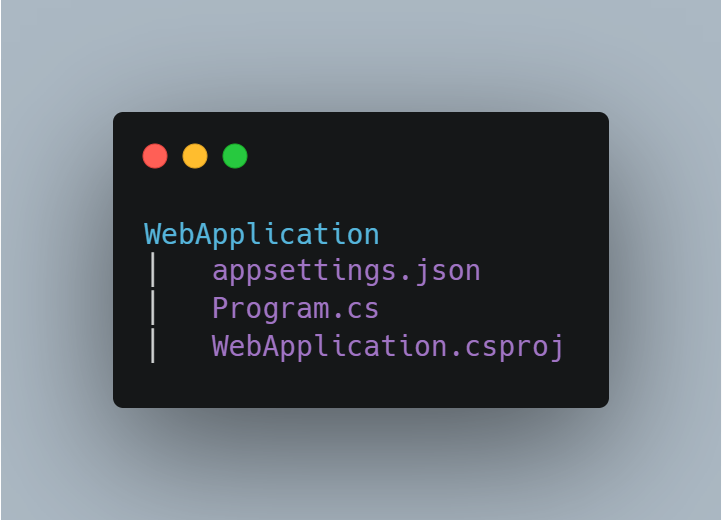Screen dimensions: 722x520
Task: Click the empty dark area below WebApplication.csproj
Action: coord(361,386)
